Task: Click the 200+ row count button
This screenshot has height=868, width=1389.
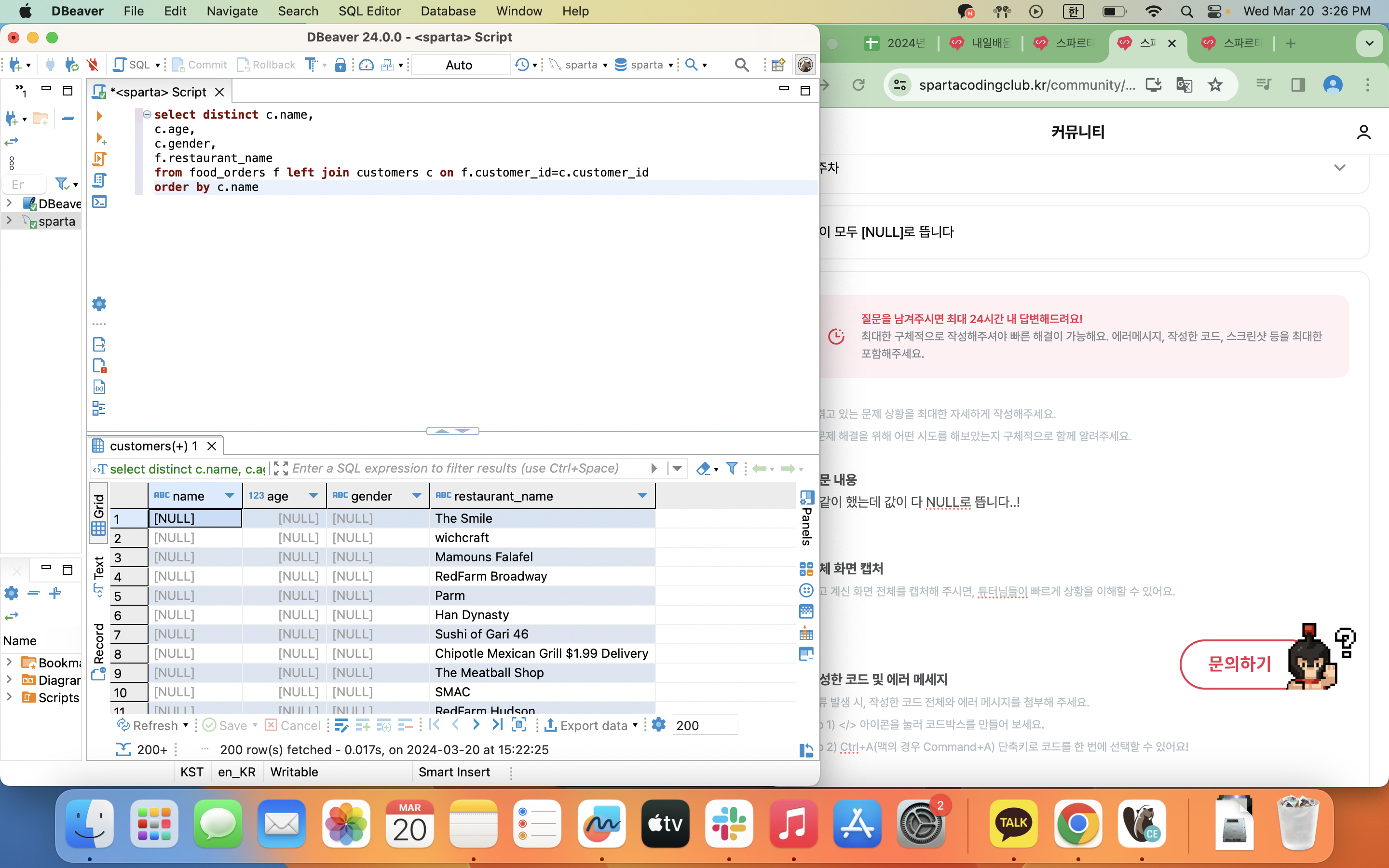Action: pos(142,749)
